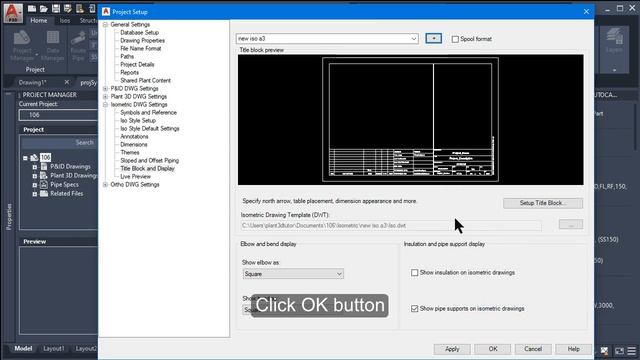The height and width of the screenshot is (360, 640).
Task: Select Database Setup in settings tree
Action: tap(140, 32)
